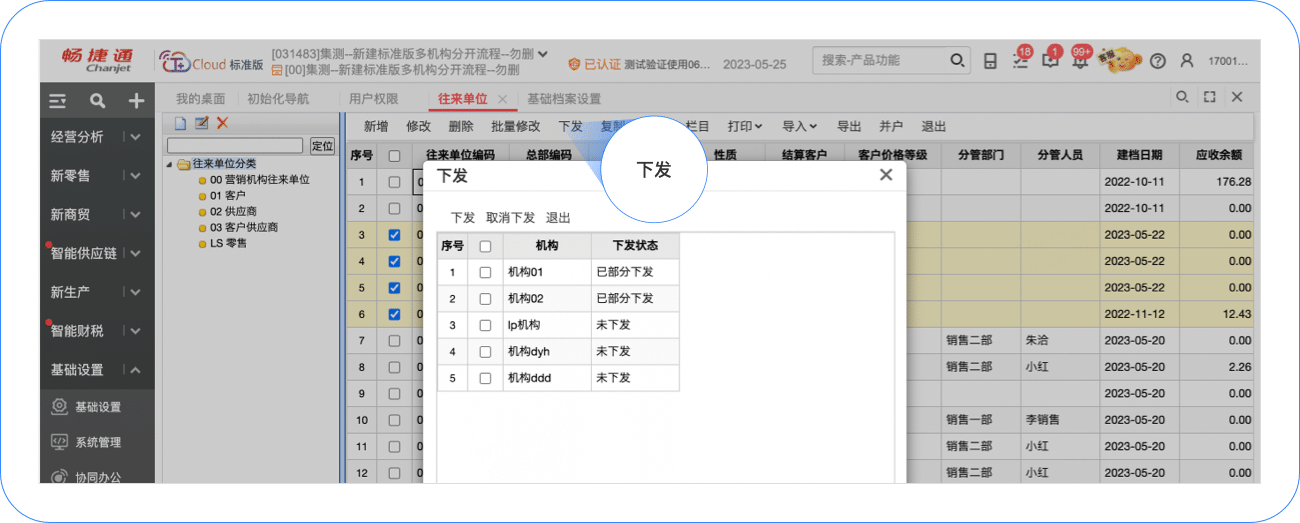Click the 搜索-产品功能 search field
The width and height of the screenshot is (1300, 523).
880,61
